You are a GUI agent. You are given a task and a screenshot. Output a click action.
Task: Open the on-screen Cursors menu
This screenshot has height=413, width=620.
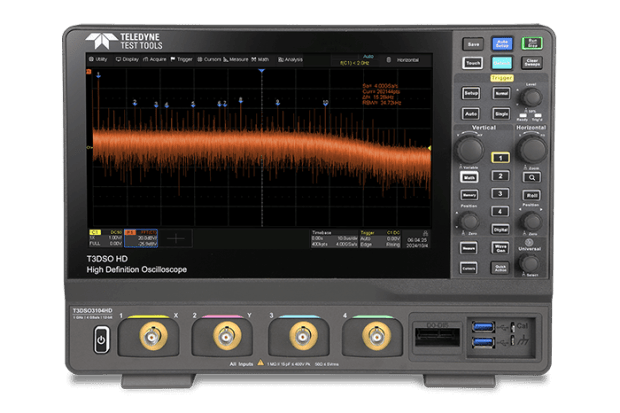[209, 59]
